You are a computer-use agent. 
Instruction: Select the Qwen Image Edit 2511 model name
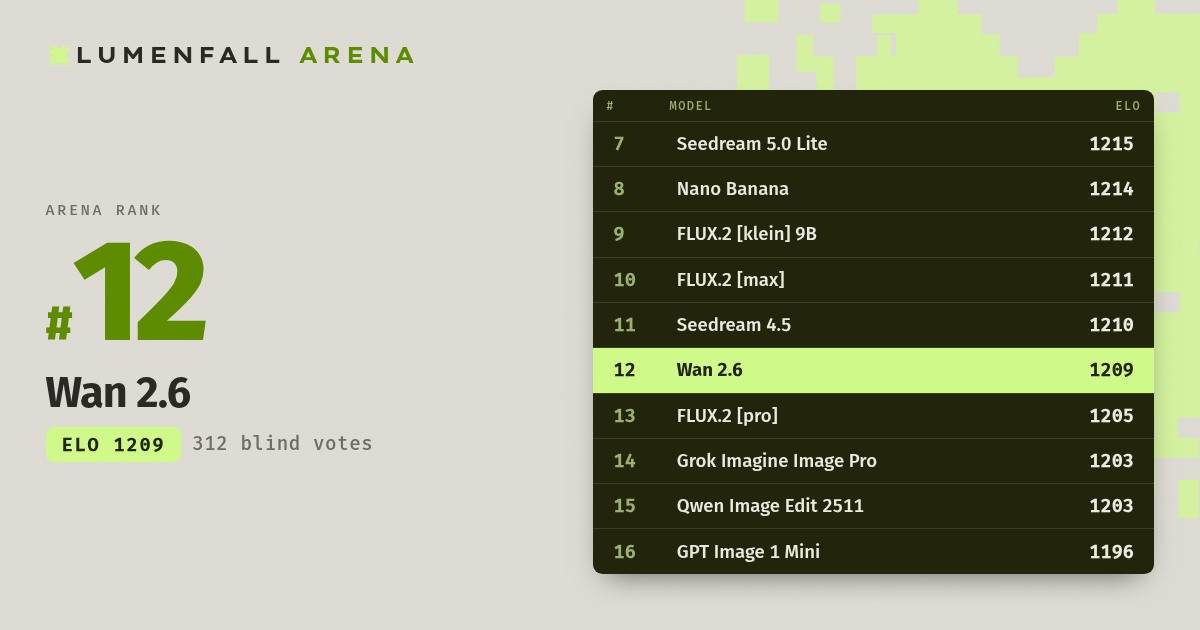coord(770,506)
